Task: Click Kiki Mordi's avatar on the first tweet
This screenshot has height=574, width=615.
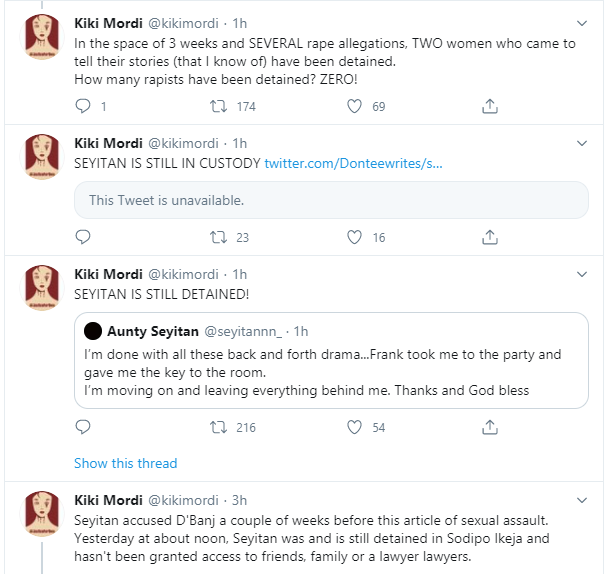Action: point(41,39)
